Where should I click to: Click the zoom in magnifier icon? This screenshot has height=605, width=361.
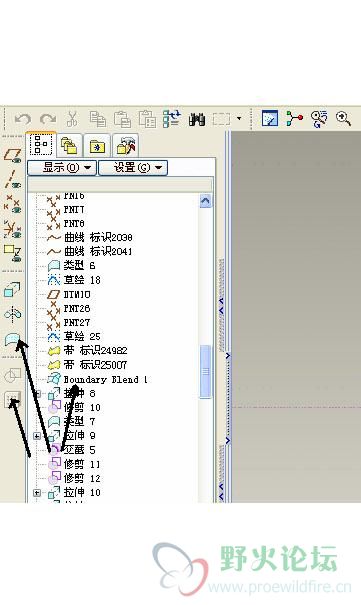pos(343,118)
